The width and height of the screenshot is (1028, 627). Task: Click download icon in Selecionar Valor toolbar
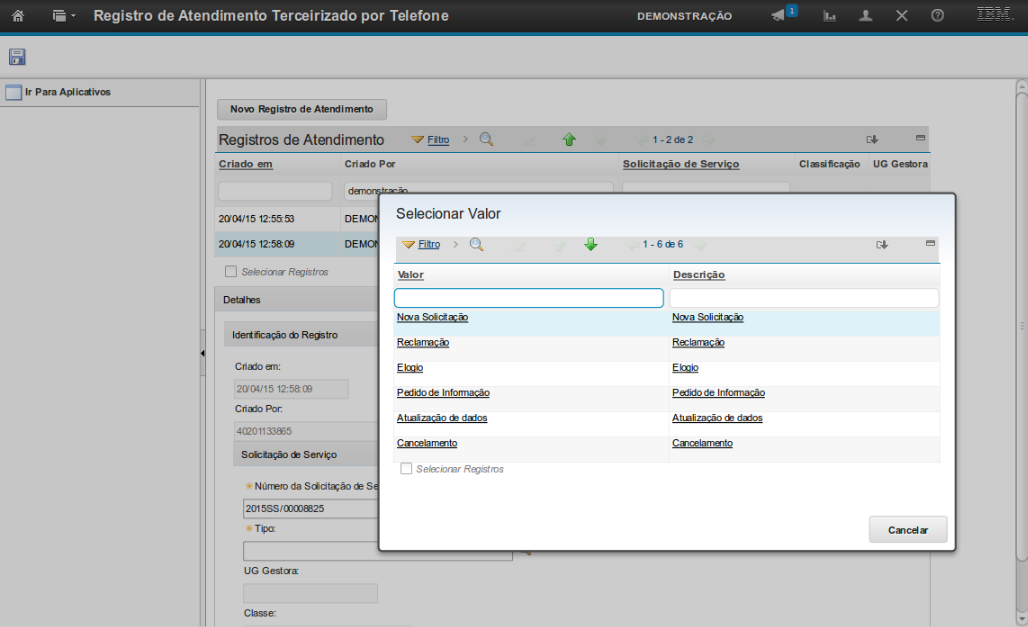tap(882, 244)
